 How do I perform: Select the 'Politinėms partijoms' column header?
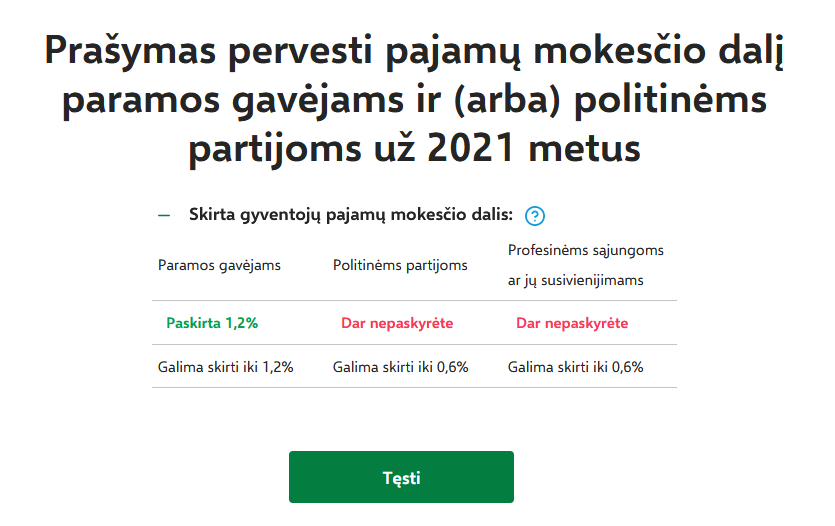coord(400,265)
